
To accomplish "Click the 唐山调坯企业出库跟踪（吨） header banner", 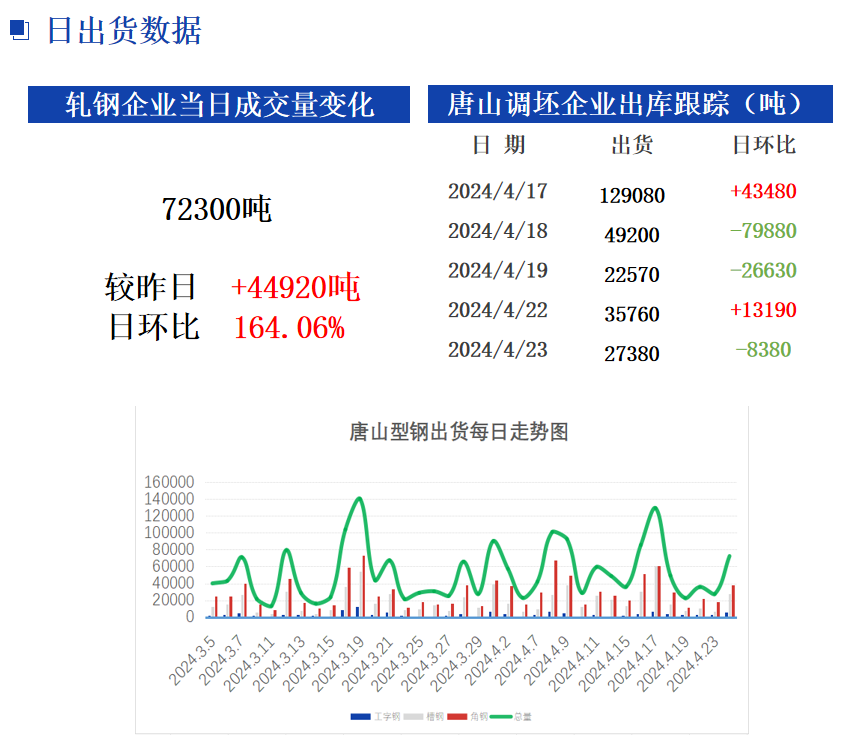I will click(x=630, y=105).
